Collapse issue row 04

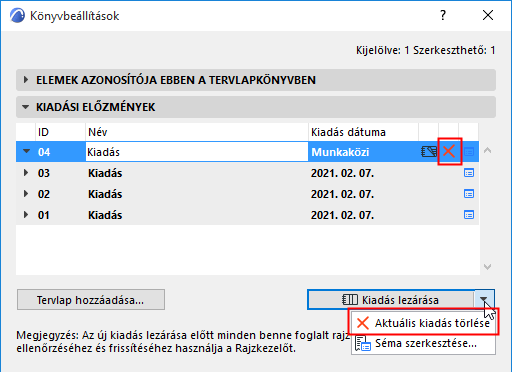26,151
